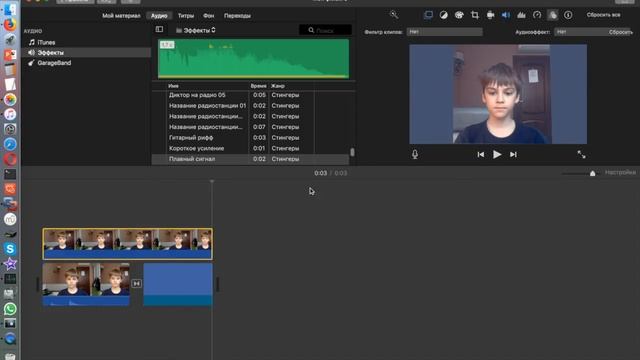This screenshot has width=640, height=360.
Task: Open Finder from the Dock
Action: pos(10,9)
